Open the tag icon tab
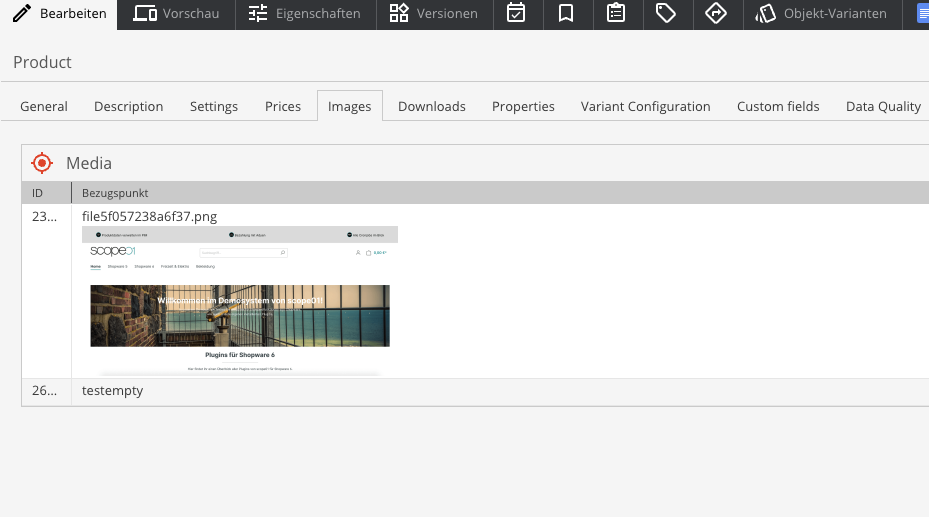Screen dimensions: 929x517 pyautogui.click(x=666, y=13)
